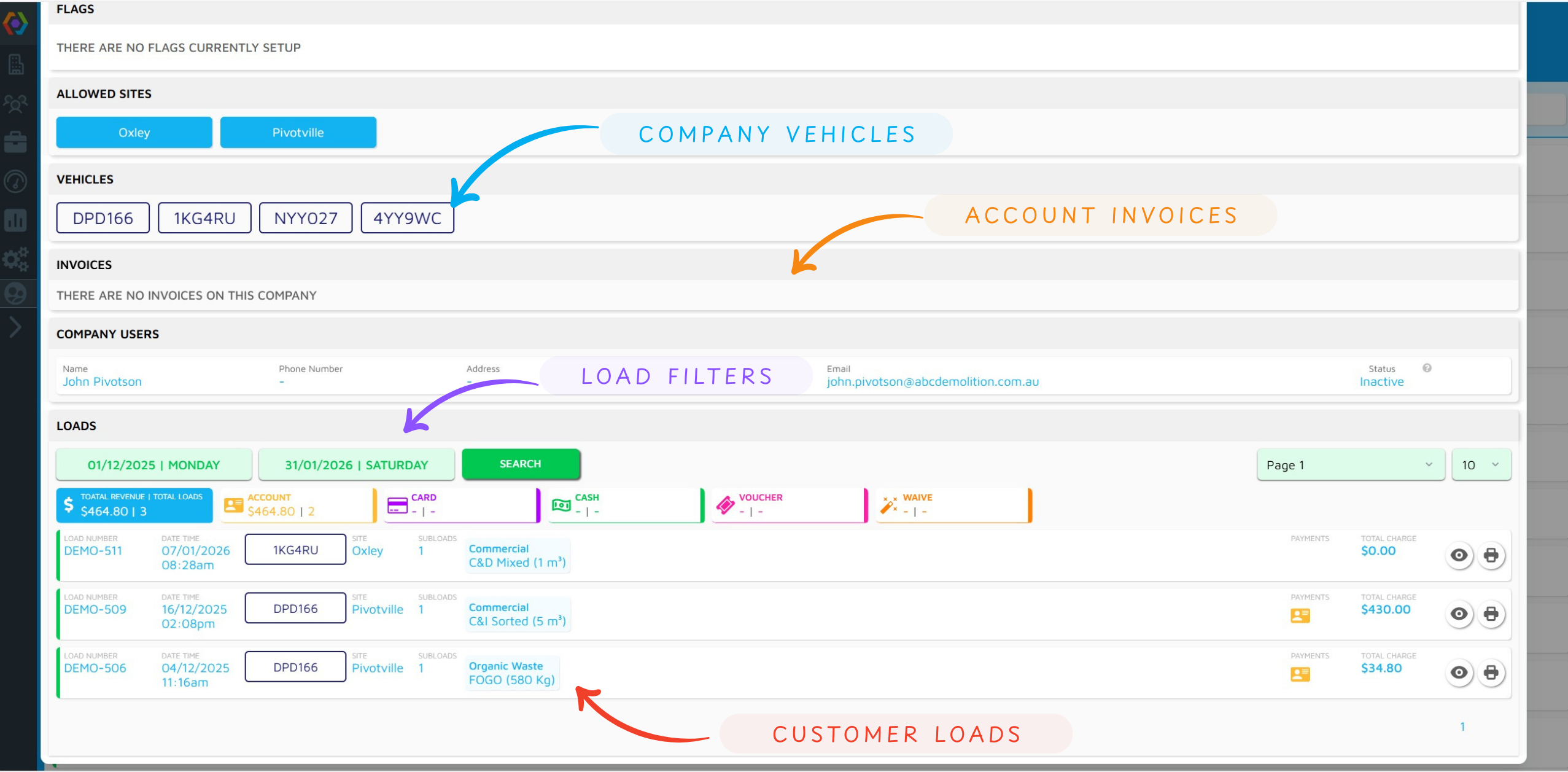Open the Page 1 dropdown

[x=1351, y=465]
